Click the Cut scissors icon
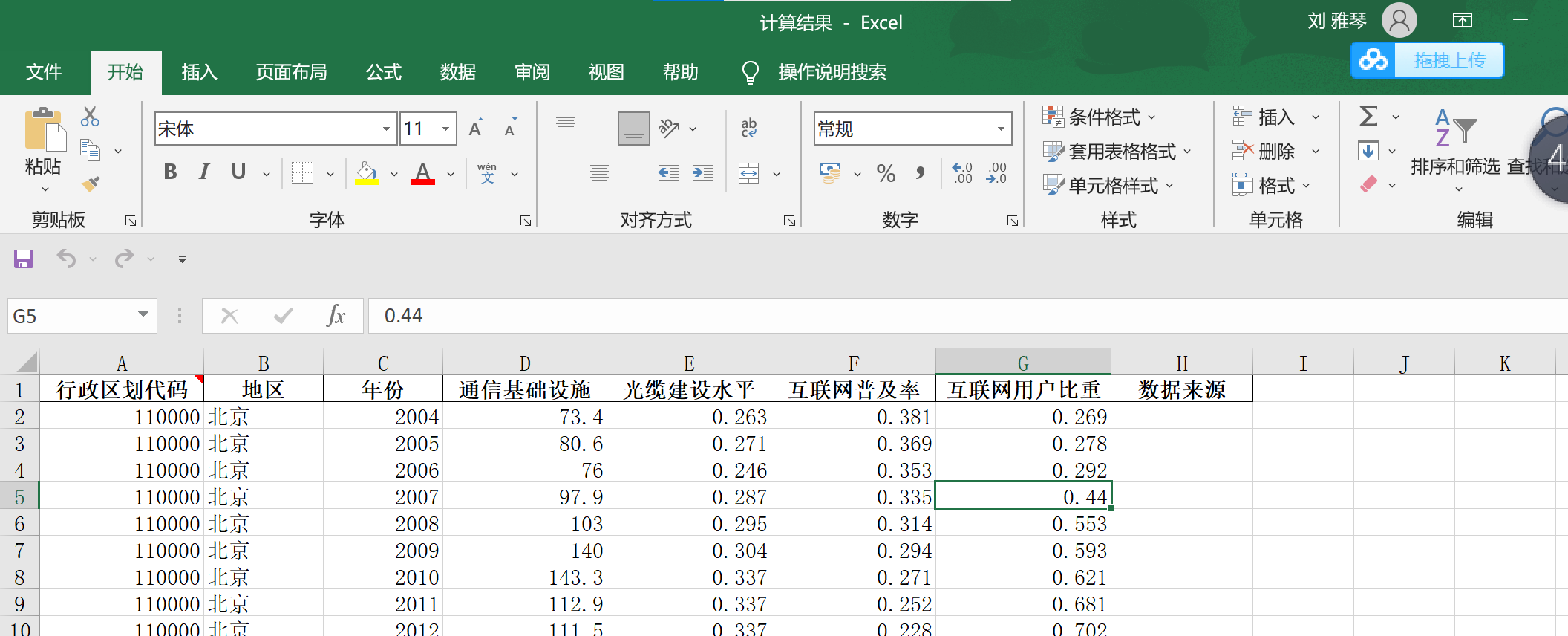This screenshot has width=1568, height=636. click(90, 117)
